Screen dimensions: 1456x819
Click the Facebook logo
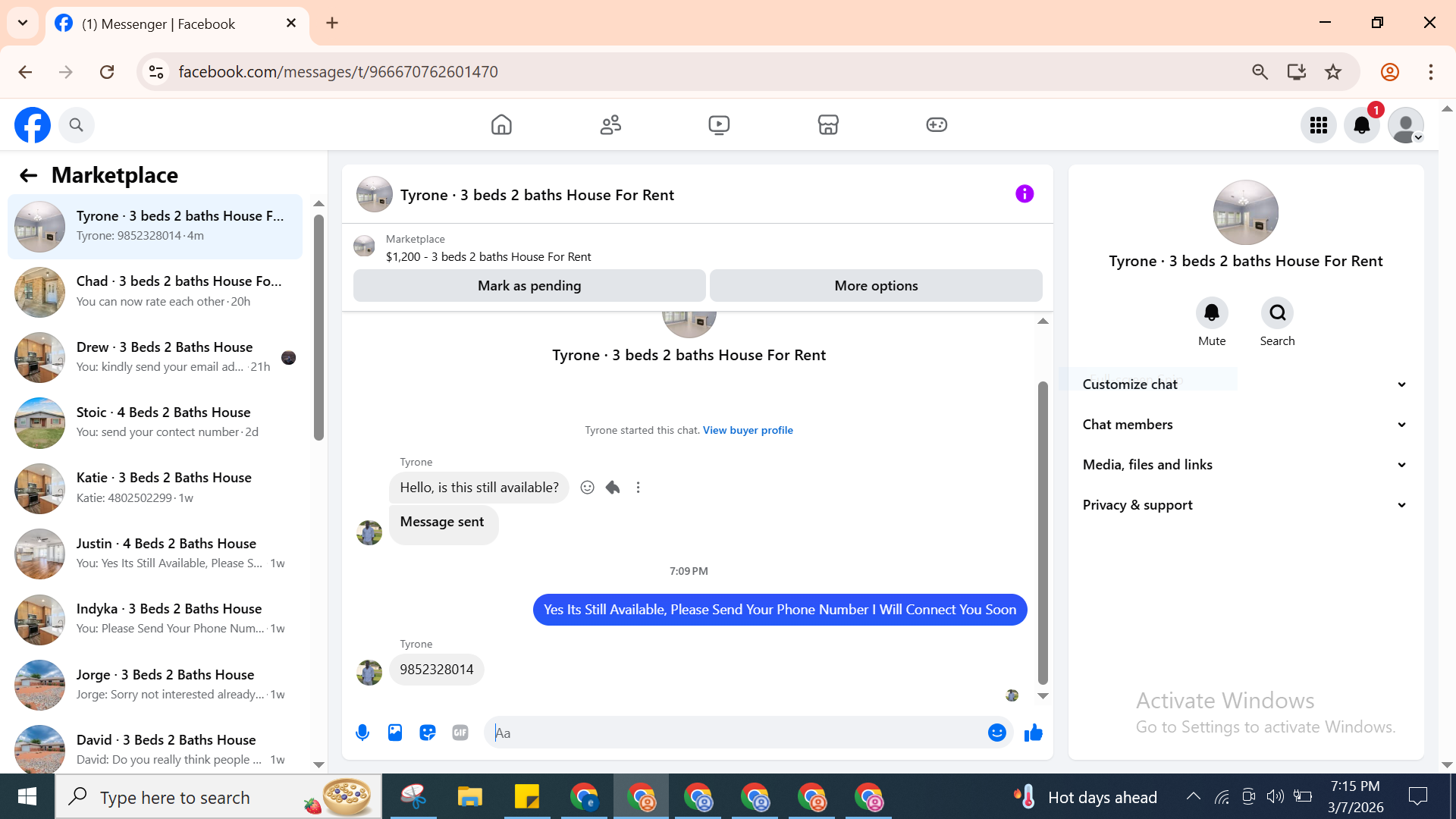(x=33, y=125)
